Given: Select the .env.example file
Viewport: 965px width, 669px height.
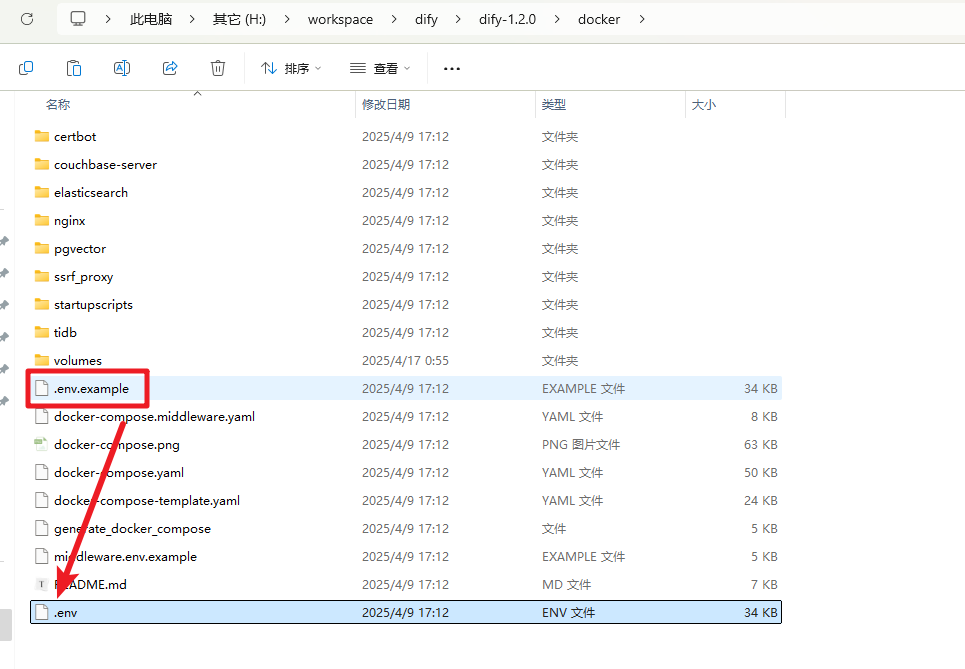Looking at the screenshot, I should click(91, 388).
